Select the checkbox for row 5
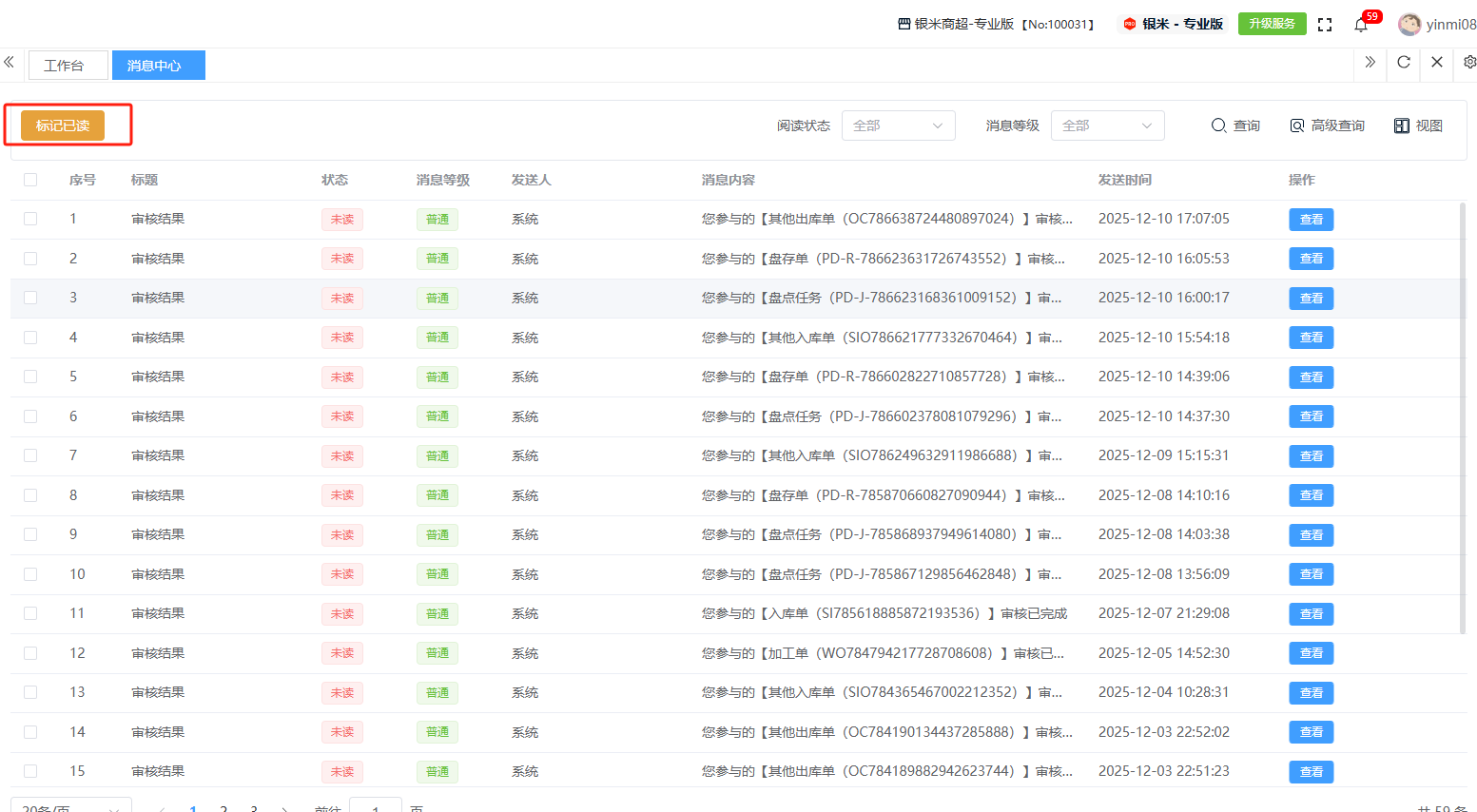 pyautogui.click(x=30, y=377)
